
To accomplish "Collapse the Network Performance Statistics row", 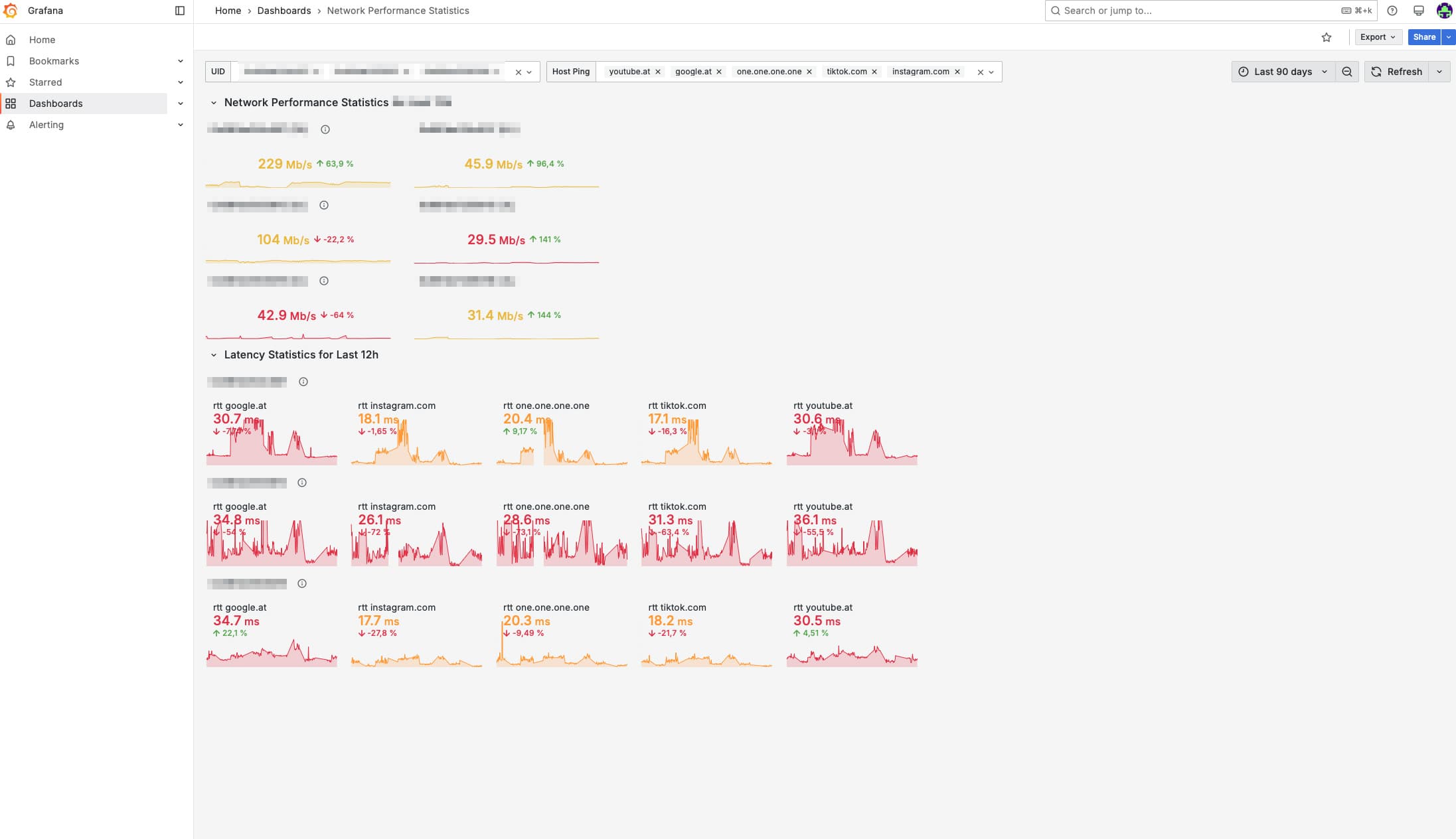I will pos(214,103).
